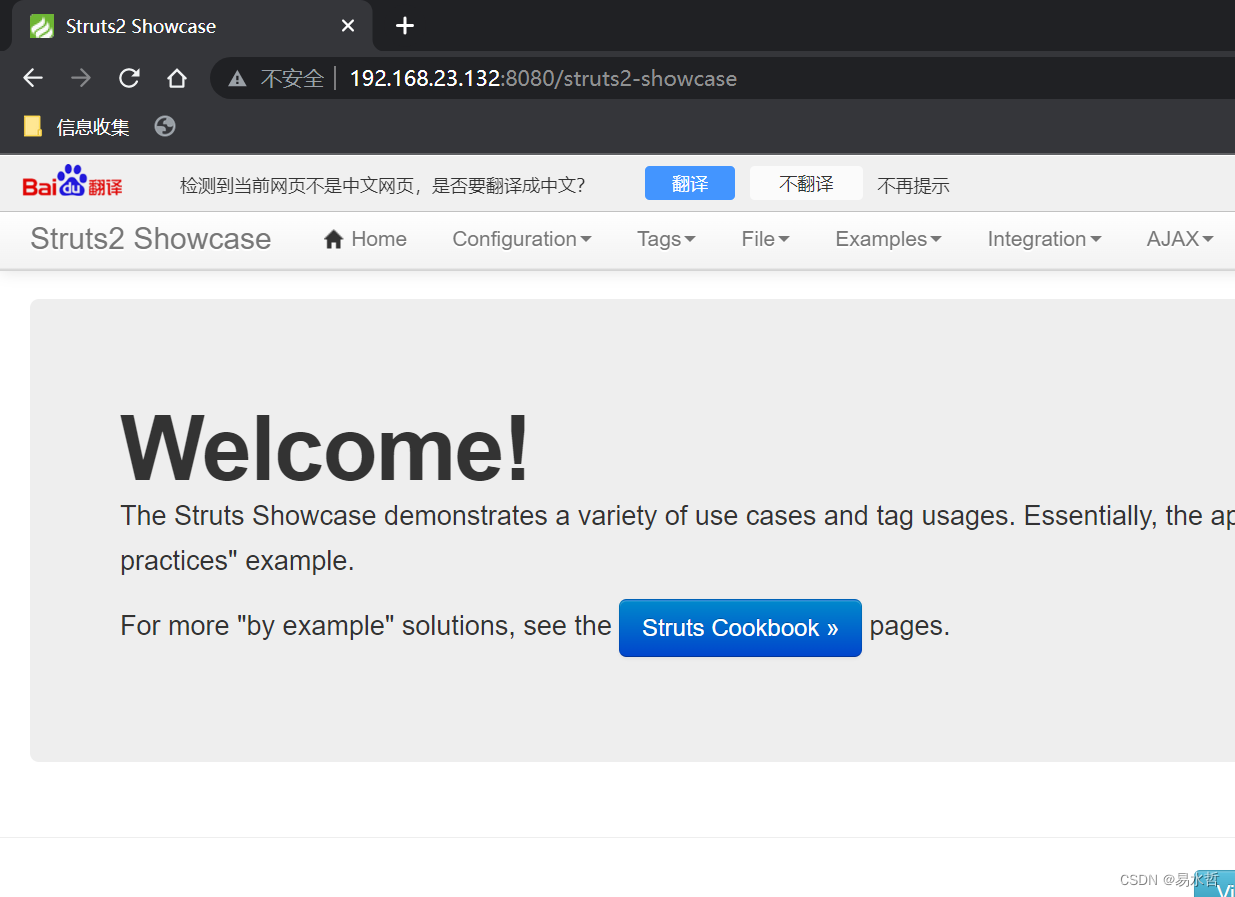The image size is (1235, 897).
Task: Expand the Integration dropdown menu
Action: [1044, 239]
